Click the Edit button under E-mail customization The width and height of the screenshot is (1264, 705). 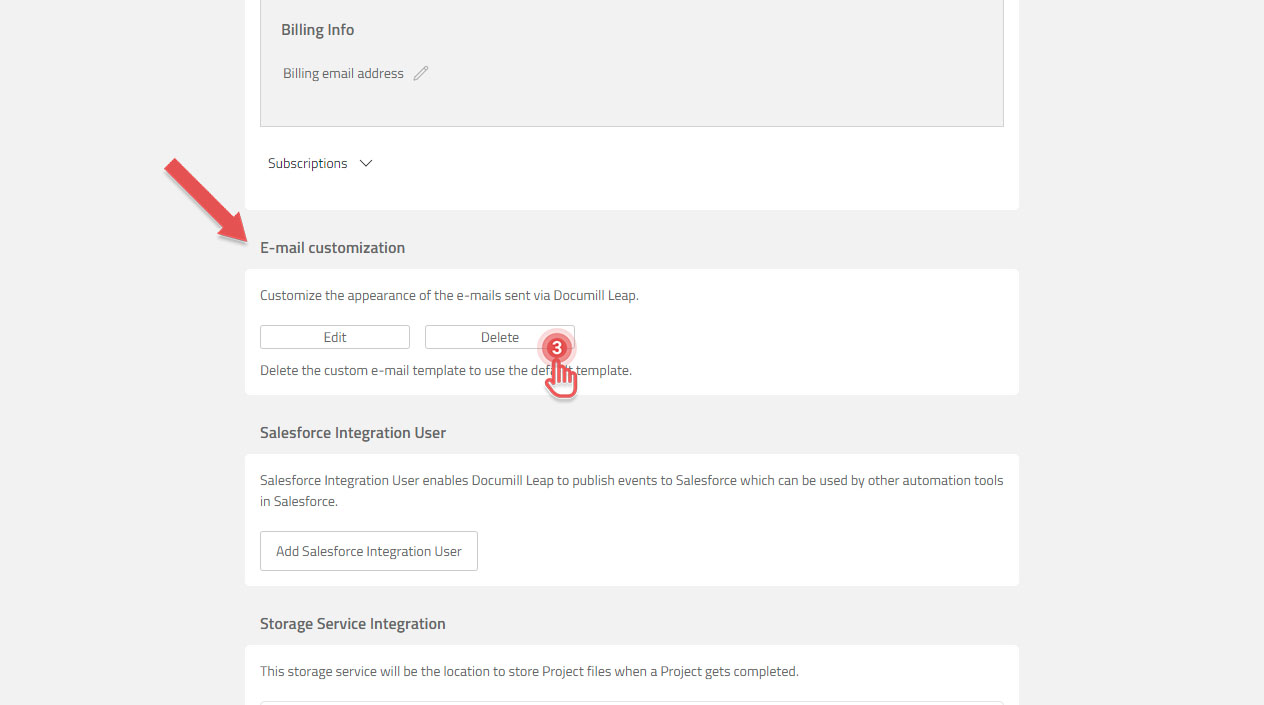coord(334,337)
